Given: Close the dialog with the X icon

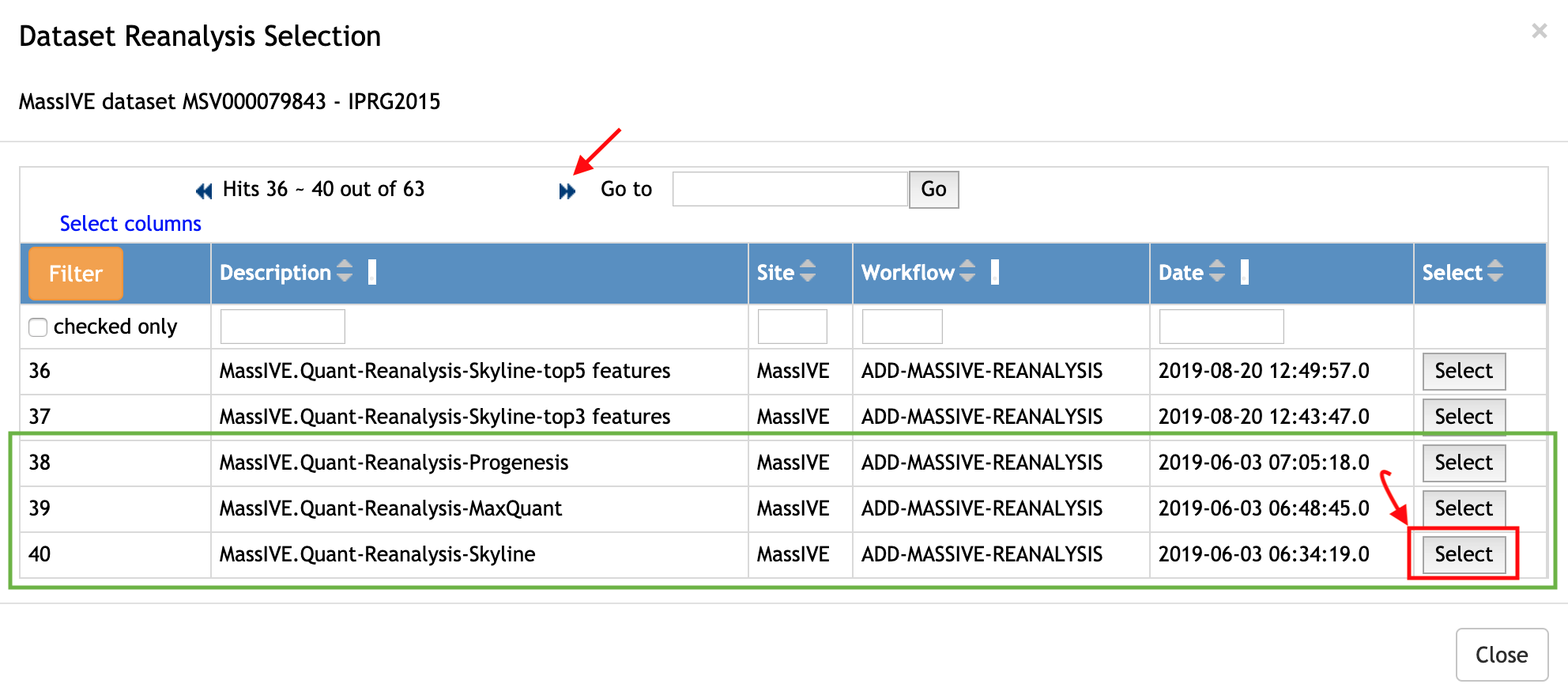Looking at the screenshot, I should click(x=1539, y=32).
